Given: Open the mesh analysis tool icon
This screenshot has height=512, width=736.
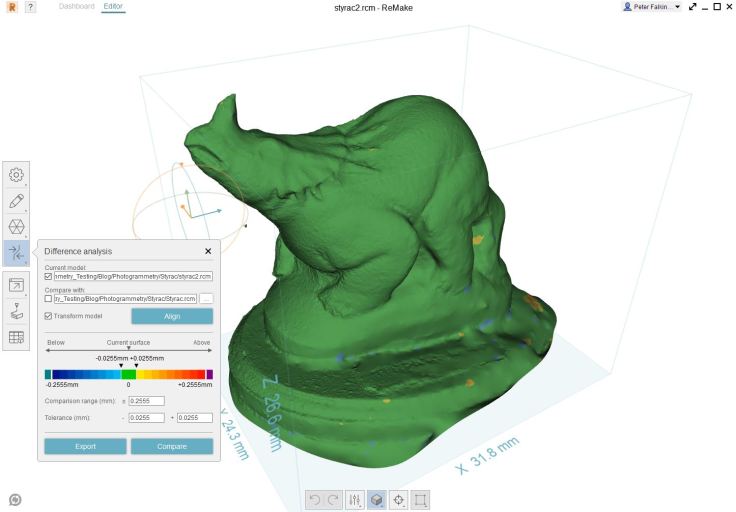Looking at the screenshot, I should click(16, 226).
